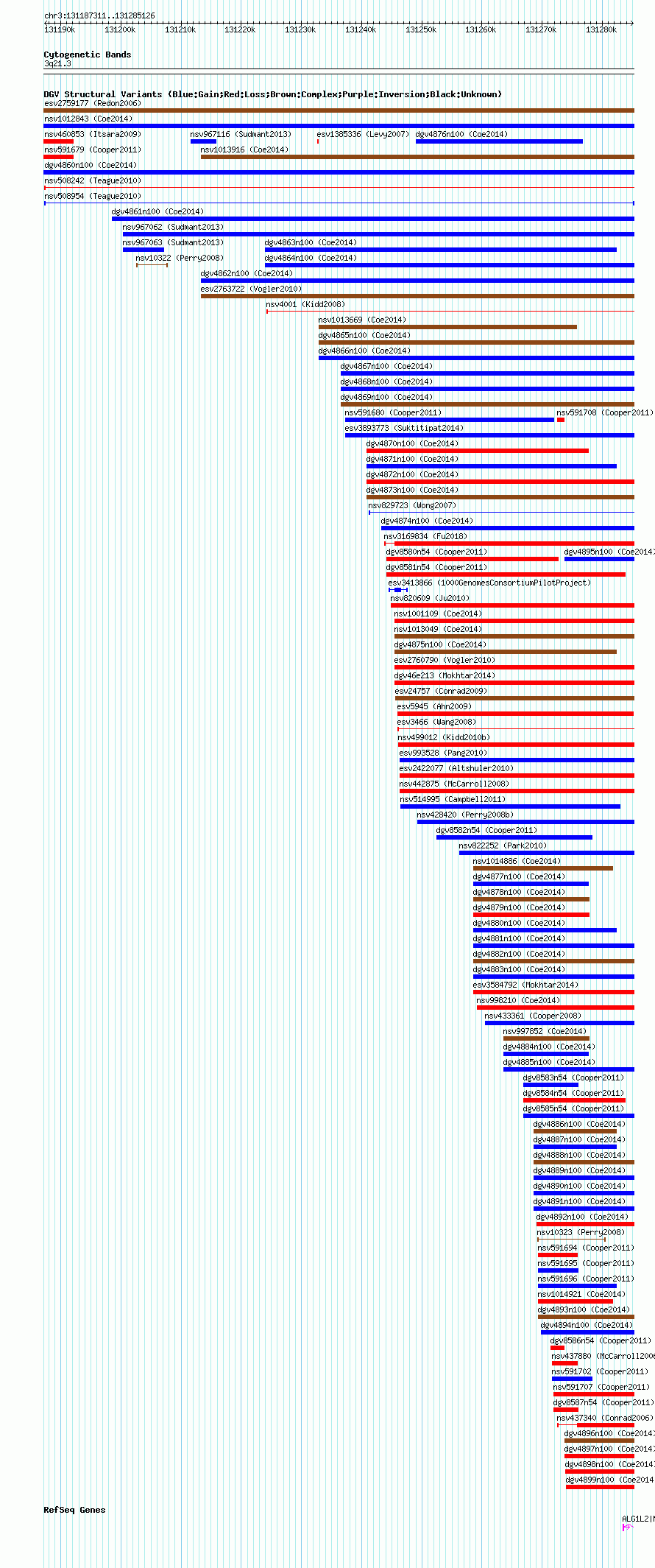
Task: Click the DGV Structural Variants track title
Action: click(x=272, y=94)
